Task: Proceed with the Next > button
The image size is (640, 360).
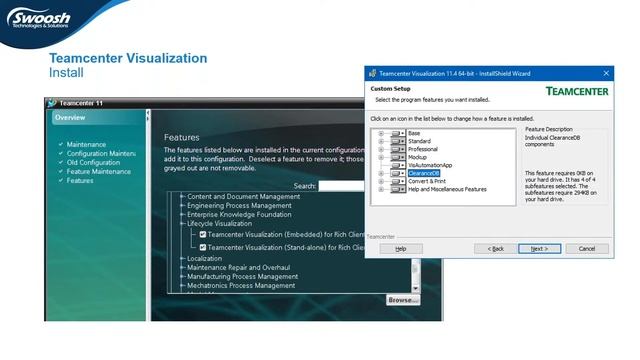Action: pyautogui.click(x=540, y=249)
